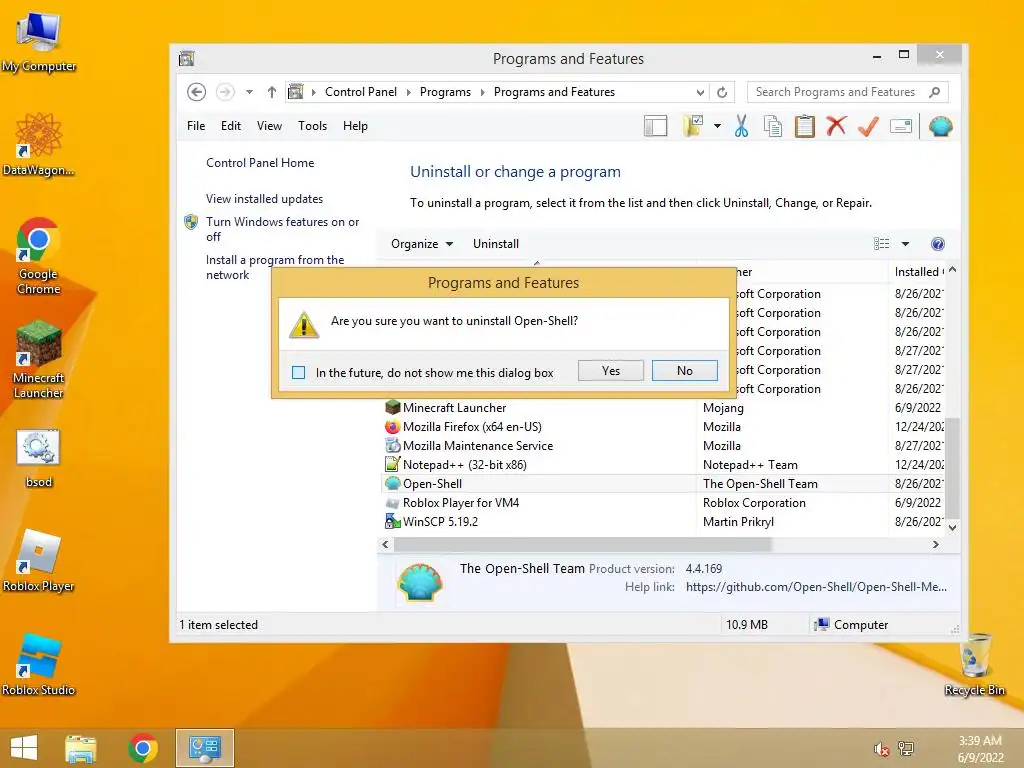Click horizontal scrollbar right arrow
The height and width of the screenshot is (768, 1024).
(936, 544)
